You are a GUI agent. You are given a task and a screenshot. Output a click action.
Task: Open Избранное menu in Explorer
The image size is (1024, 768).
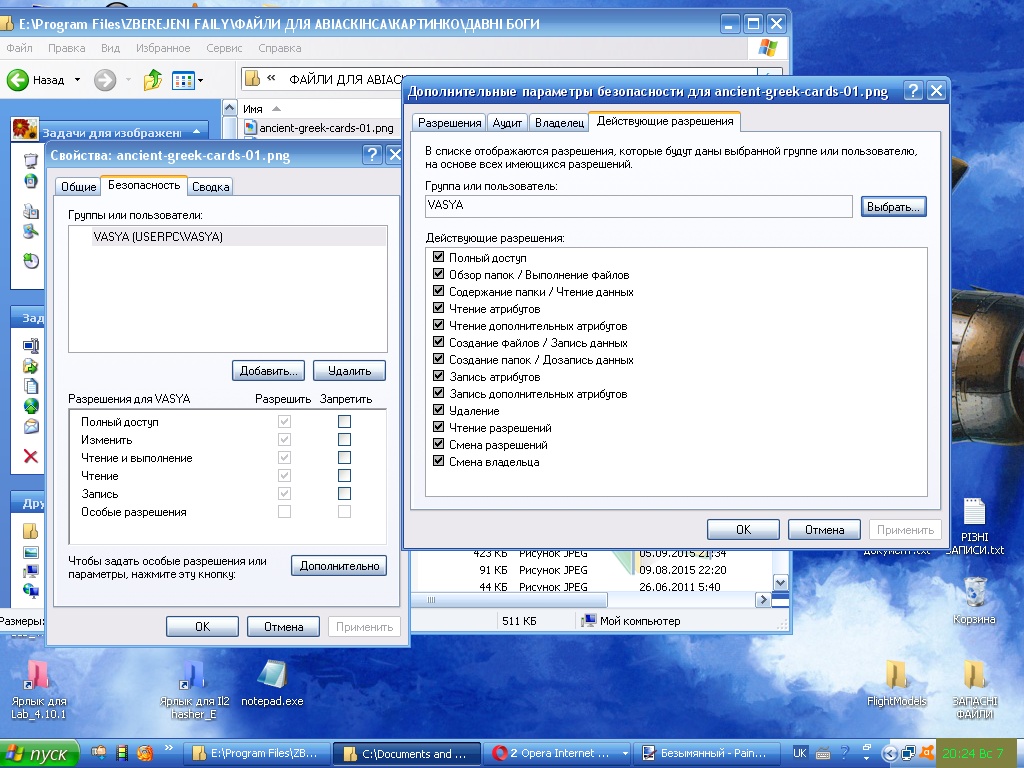pos(163,48)
